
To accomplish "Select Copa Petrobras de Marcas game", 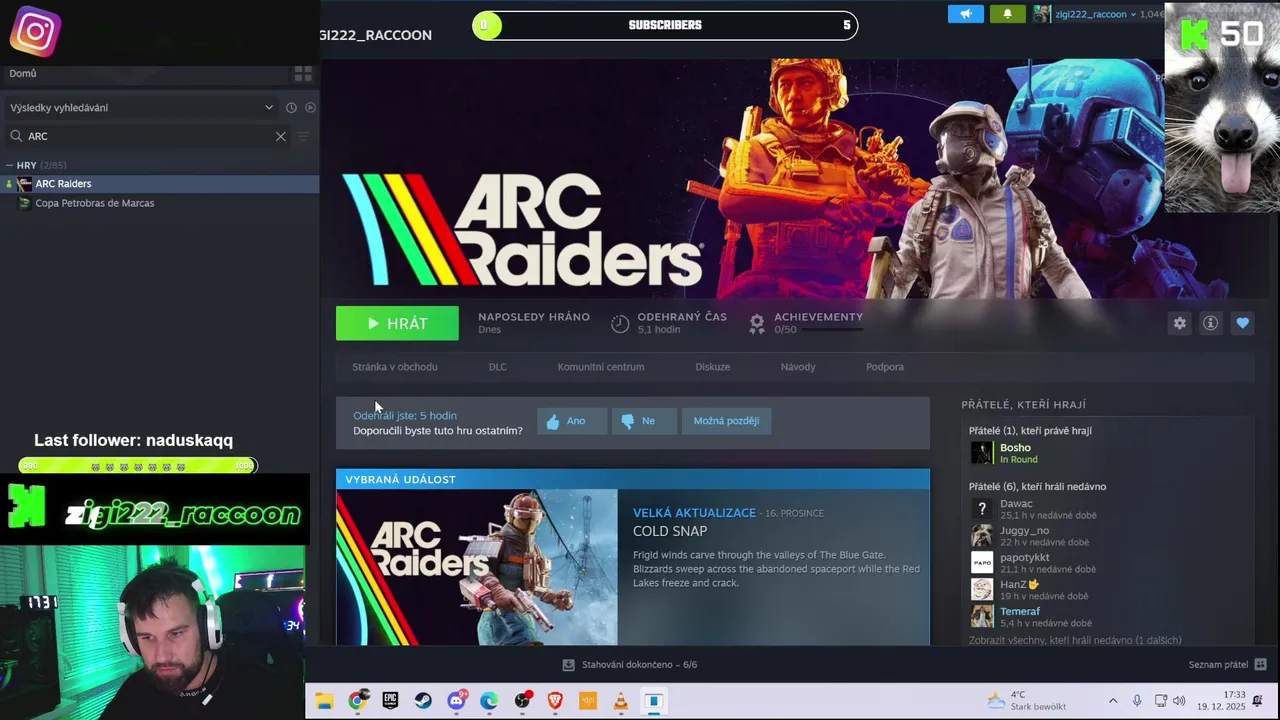I will click(x=160, y=203).
